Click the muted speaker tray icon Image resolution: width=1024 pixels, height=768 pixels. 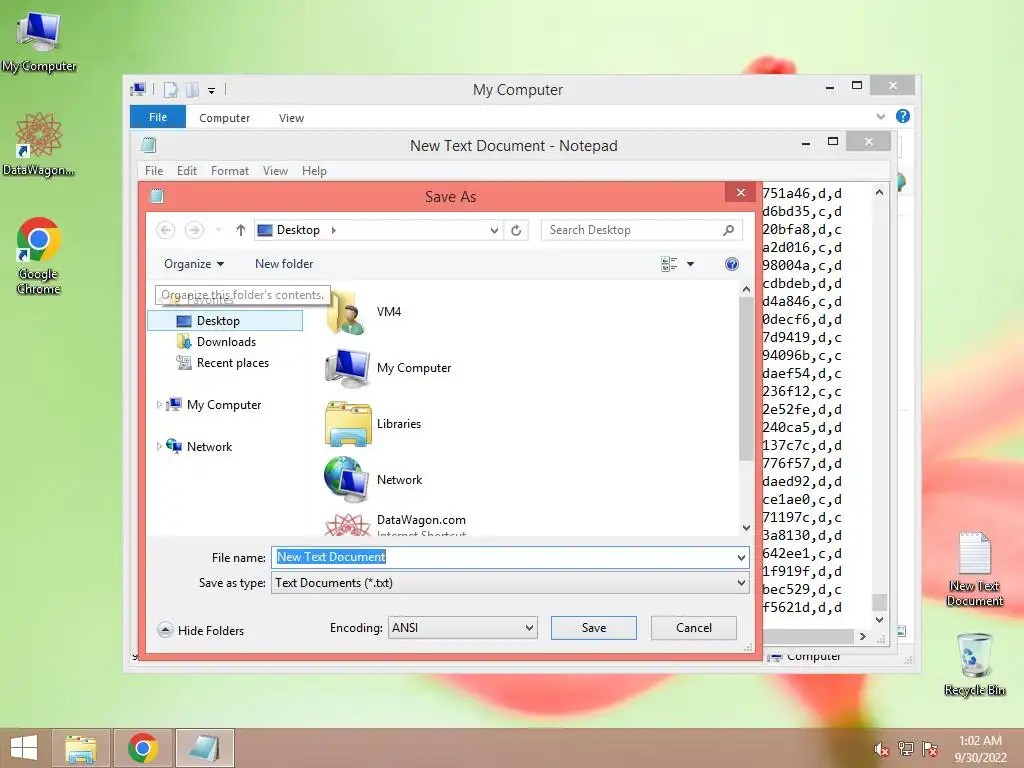[882, 749]
